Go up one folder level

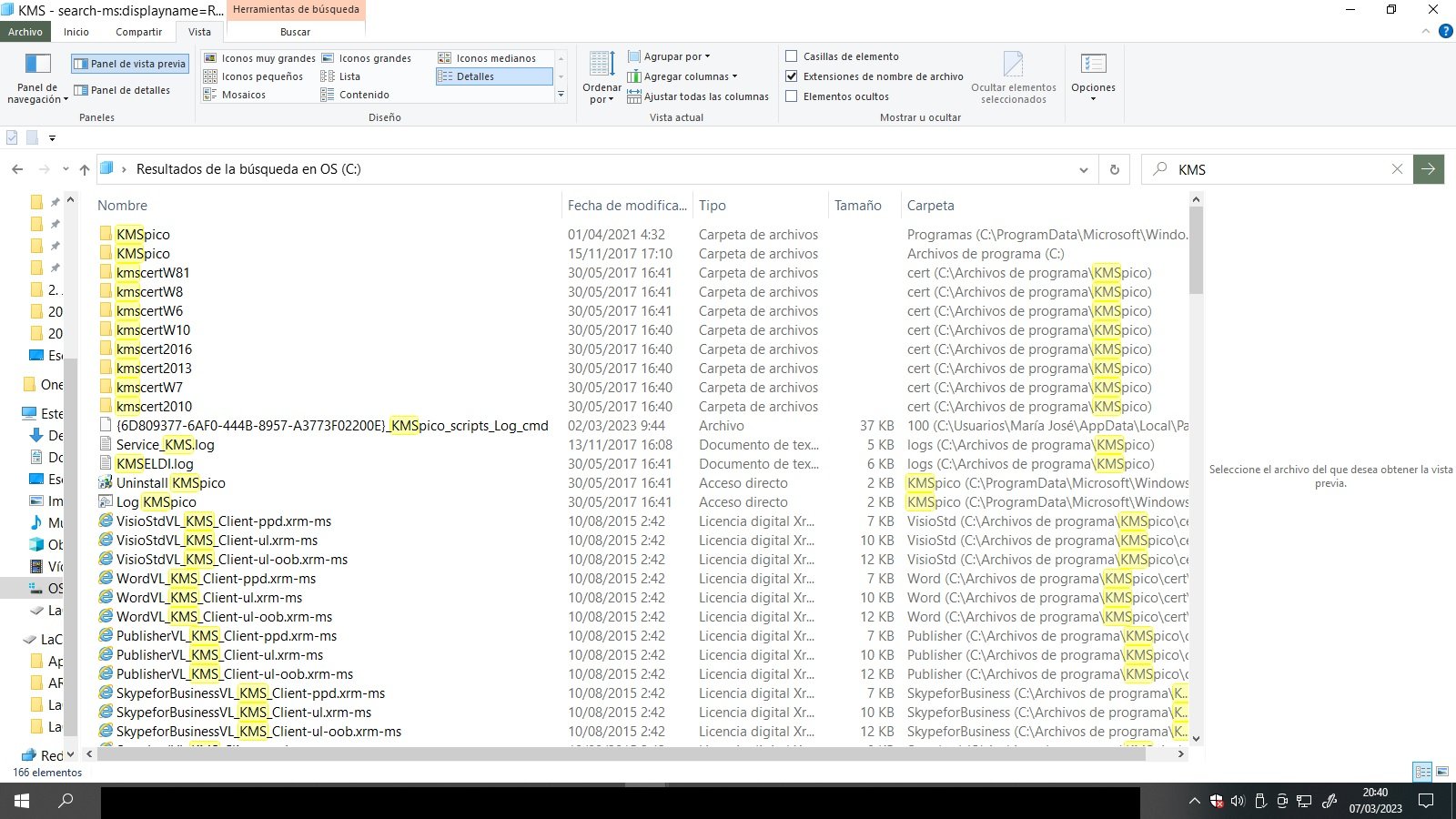tap(85, 169)
